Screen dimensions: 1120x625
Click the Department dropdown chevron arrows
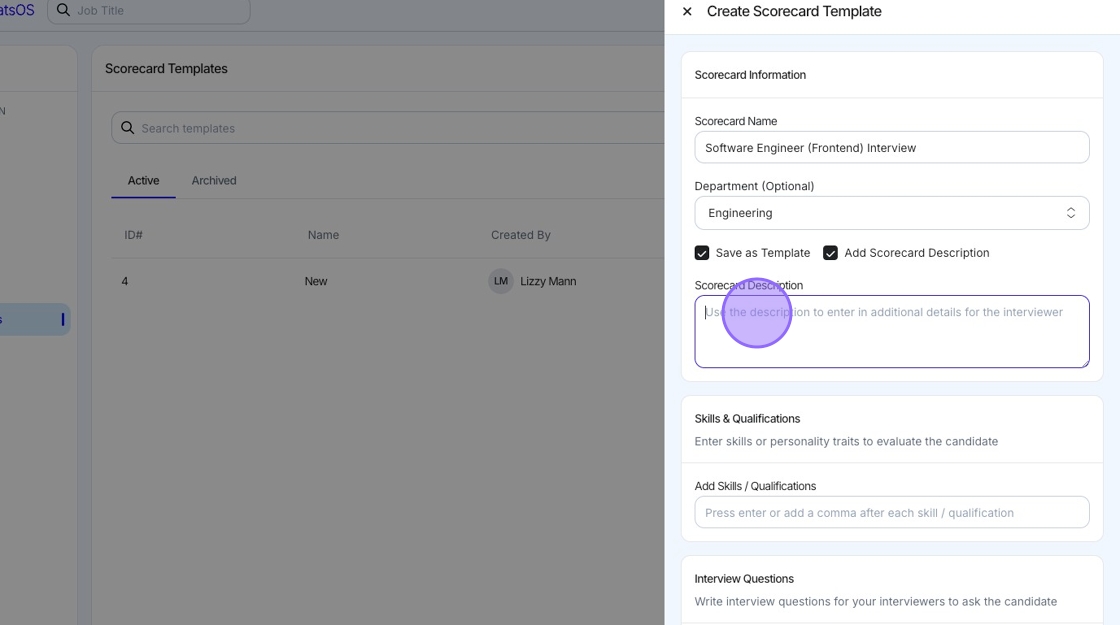click(x=1071, y=213)
